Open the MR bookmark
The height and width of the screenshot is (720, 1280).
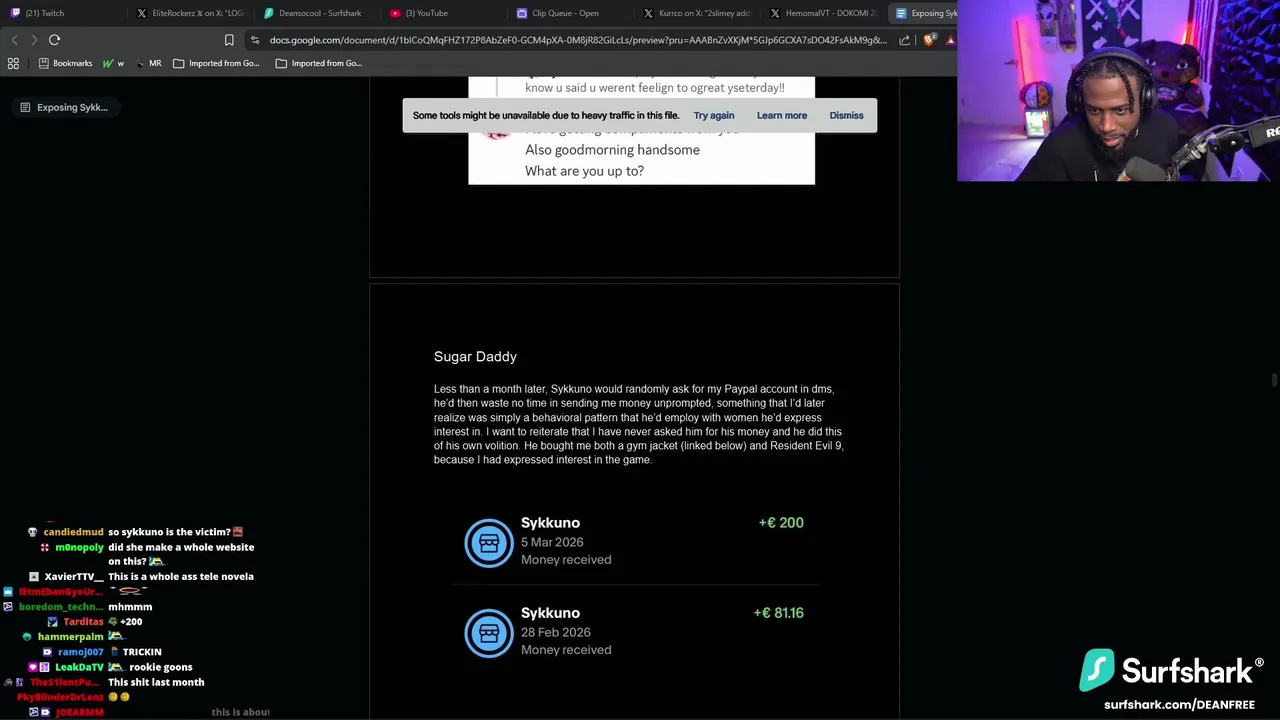(x=147, y=63)
